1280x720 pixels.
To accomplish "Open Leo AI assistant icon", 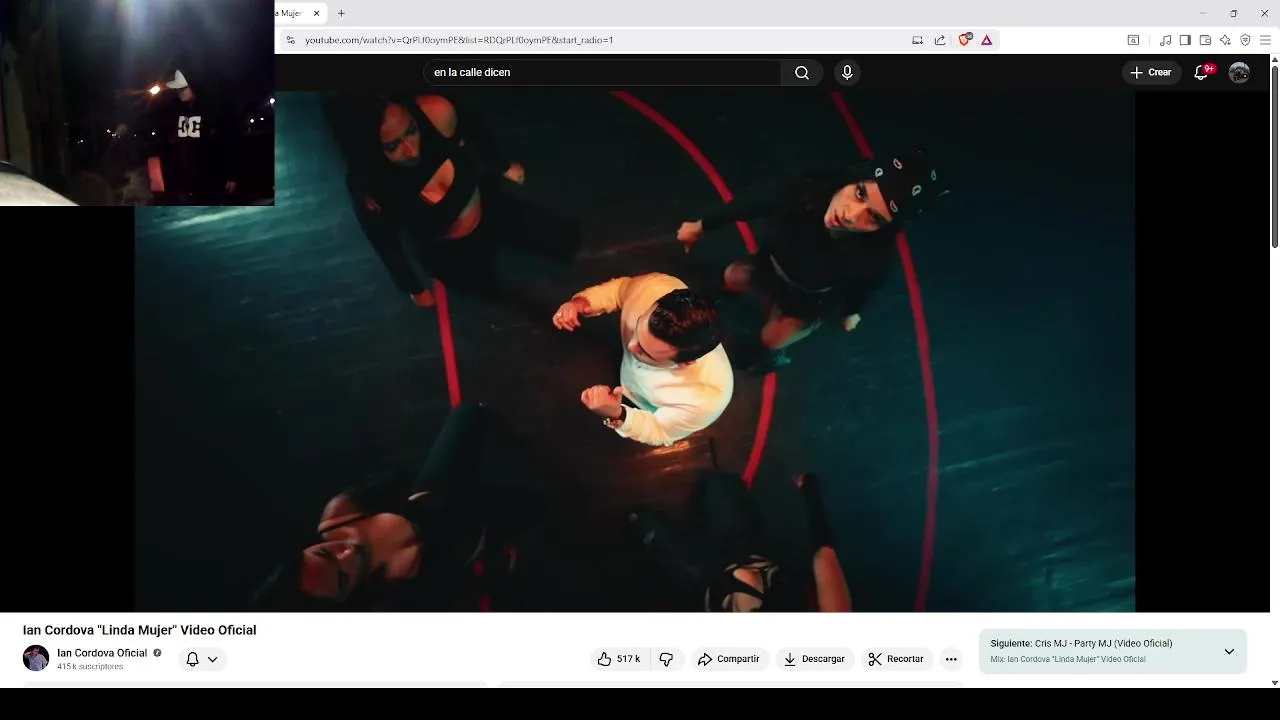I will point(1225,40).
